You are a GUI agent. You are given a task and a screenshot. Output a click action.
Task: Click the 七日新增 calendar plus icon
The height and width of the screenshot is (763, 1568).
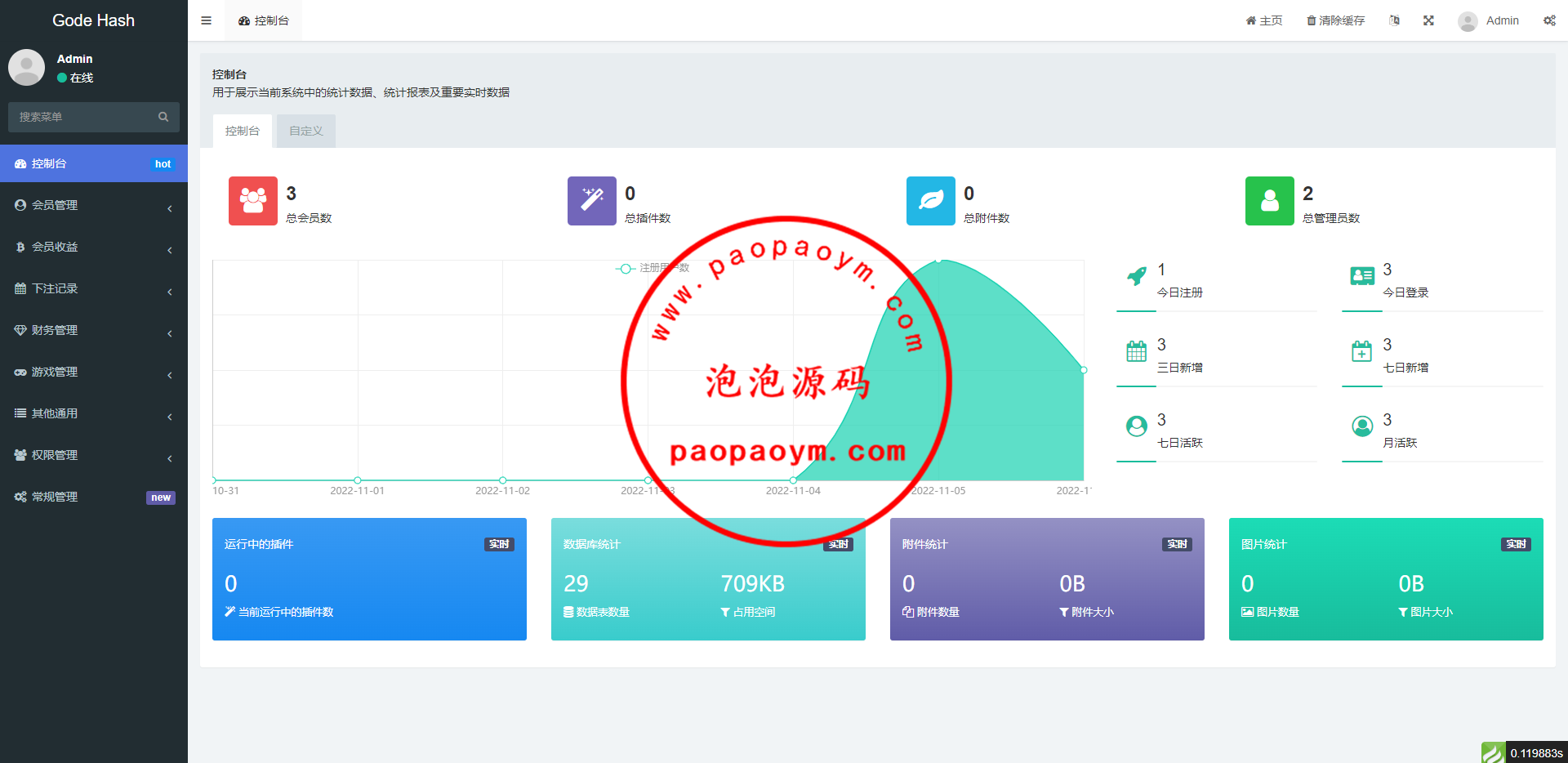1362,351
